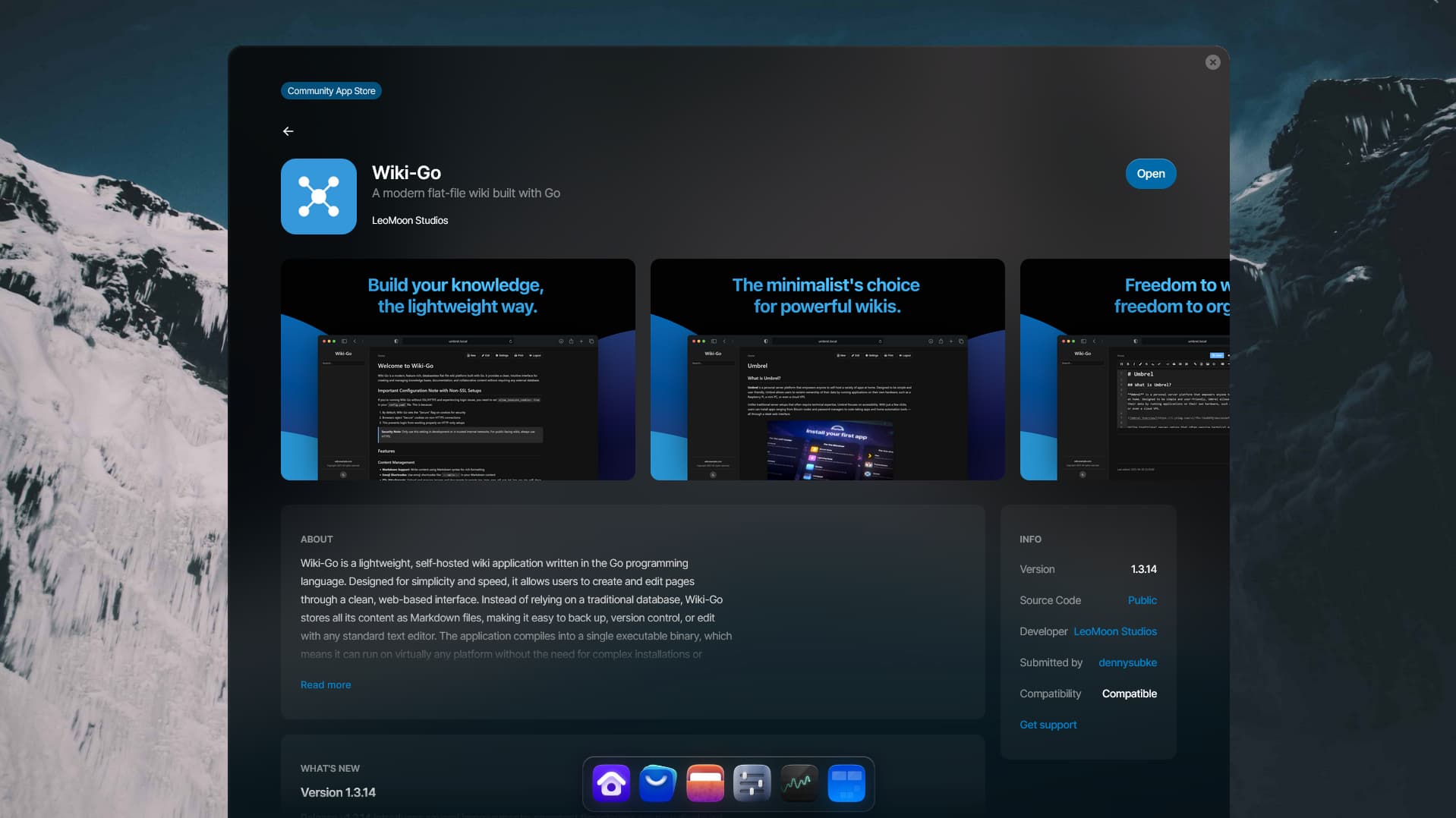1456x818 pixels.
Task: Click the Source Code label
Action: (1050, 600)
